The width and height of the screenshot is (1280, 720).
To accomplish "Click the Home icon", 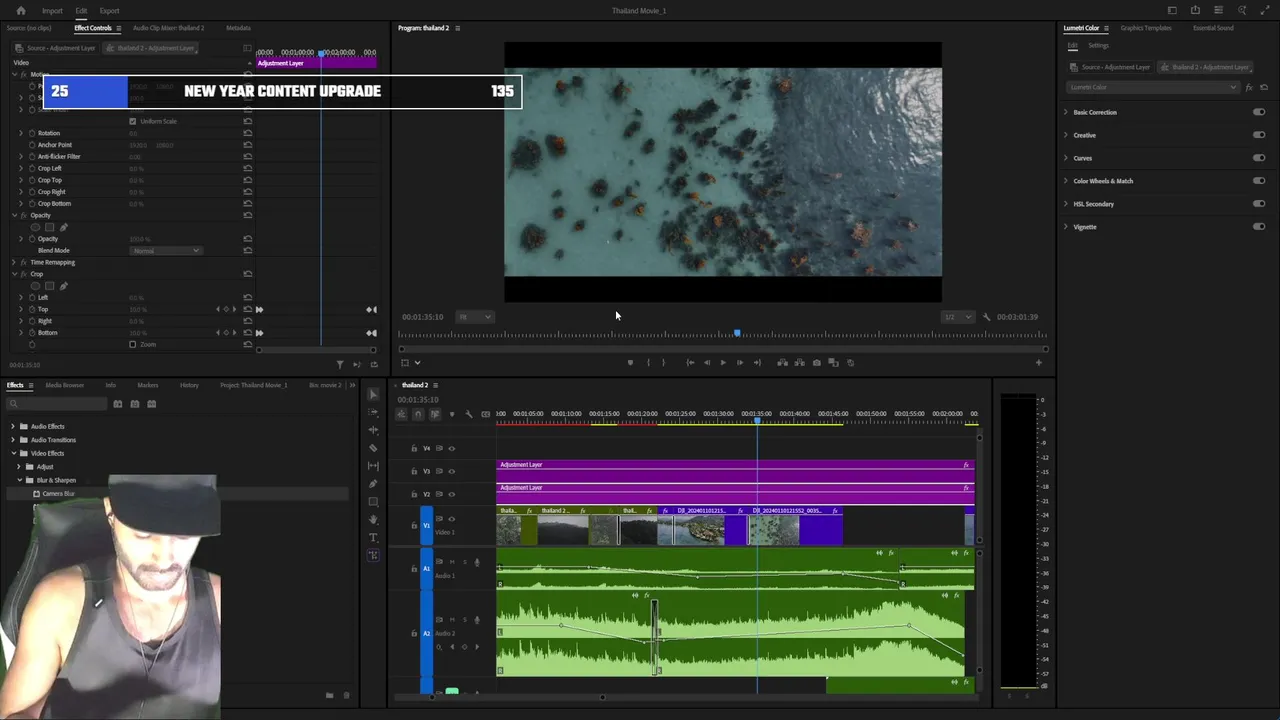I will coord(20,11).
